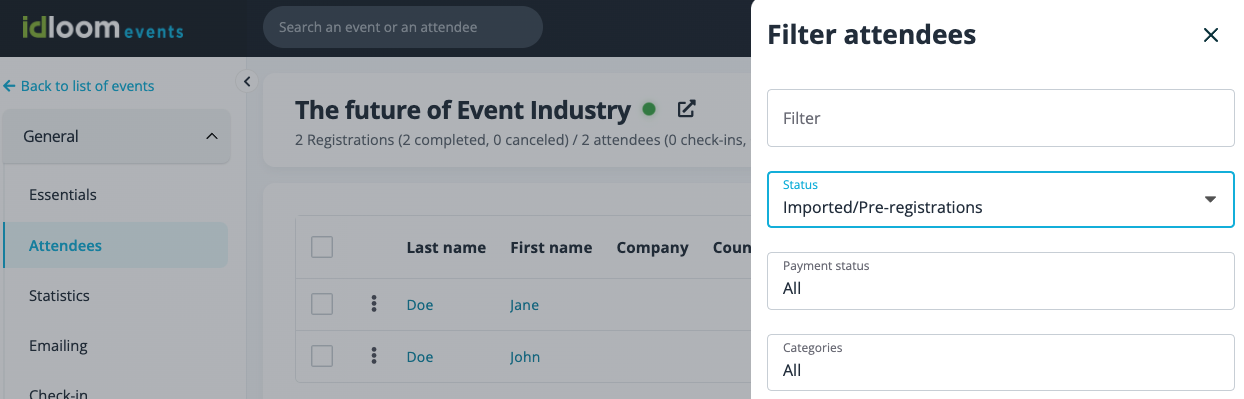The height and width of the screenshot is (399, 1244).
Task: Click Back to list of events link
Action: [79, 86]
